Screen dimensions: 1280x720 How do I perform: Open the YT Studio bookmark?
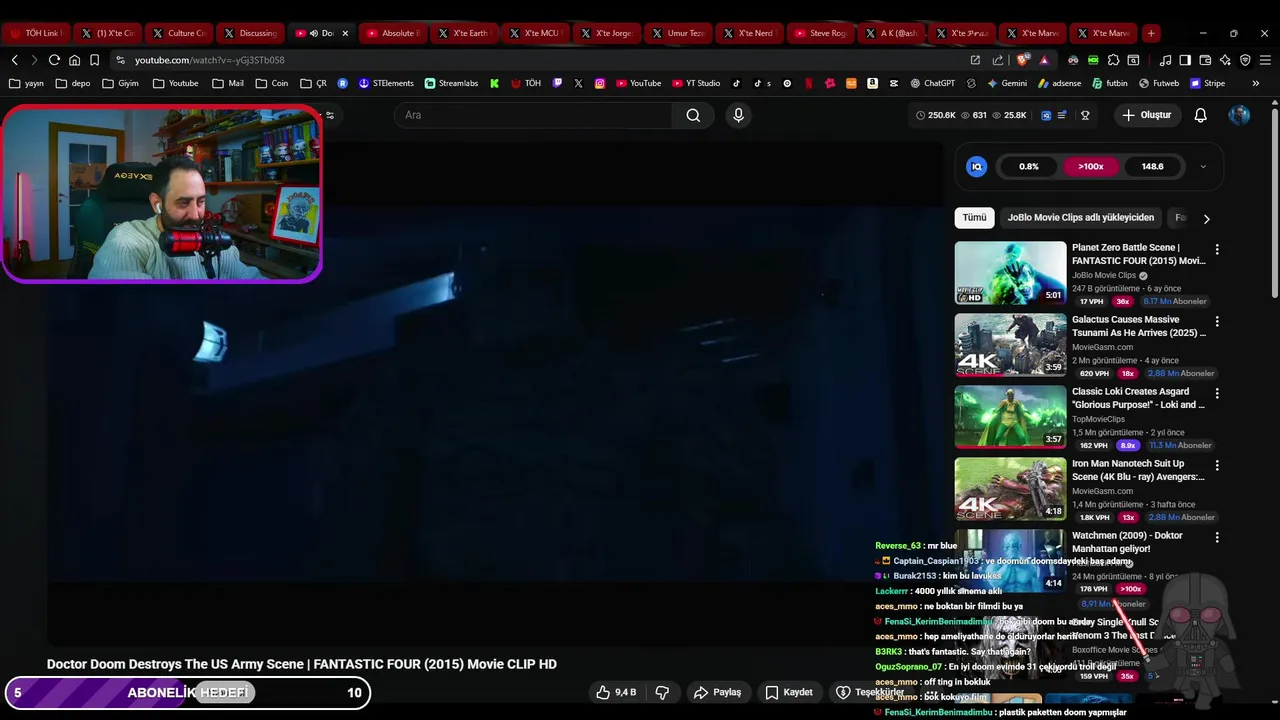click(695, 83)
